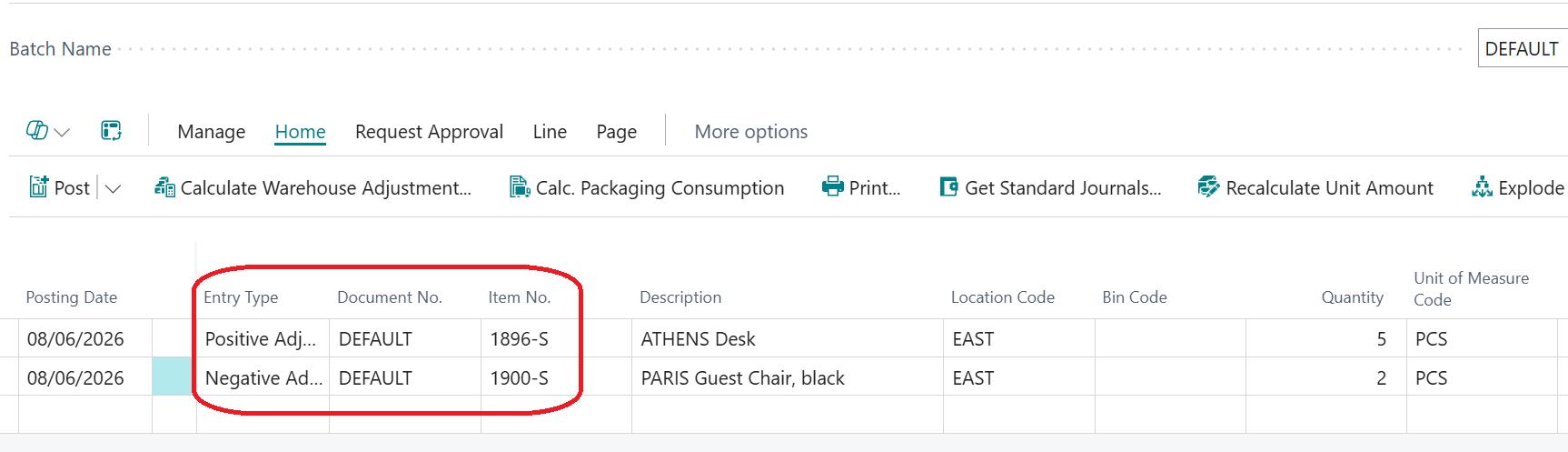Click the Get Standard Journals icon
The height and width of the screenshot is (452, 1568).
click(x=948, y=187)
